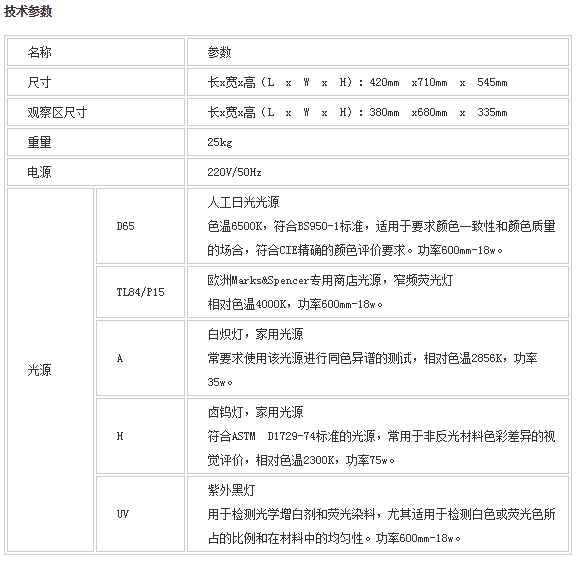Click the 相对色温2856K description line
Viewport: 578px width, 564px height.
(x=372, y=358)
